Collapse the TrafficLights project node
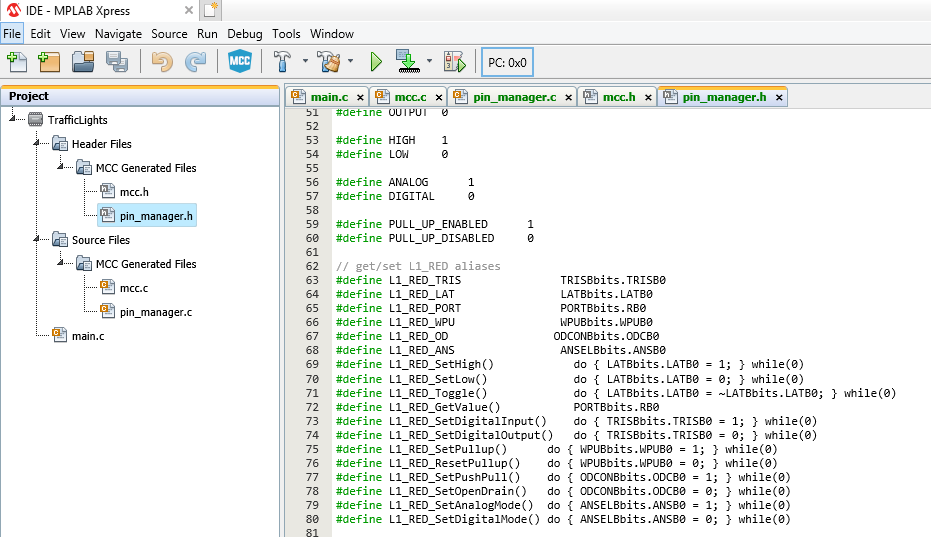 pos(13,120)
